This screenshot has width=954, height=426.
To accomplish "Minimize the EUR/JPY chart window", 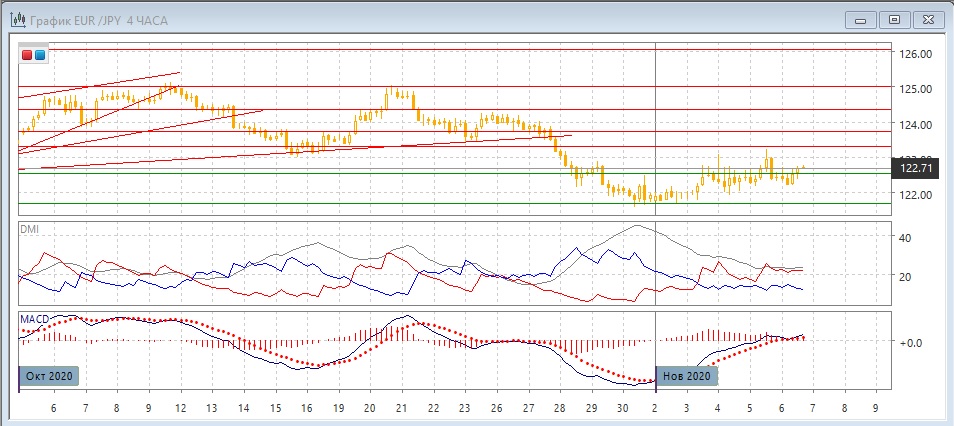I will (862, 19).
